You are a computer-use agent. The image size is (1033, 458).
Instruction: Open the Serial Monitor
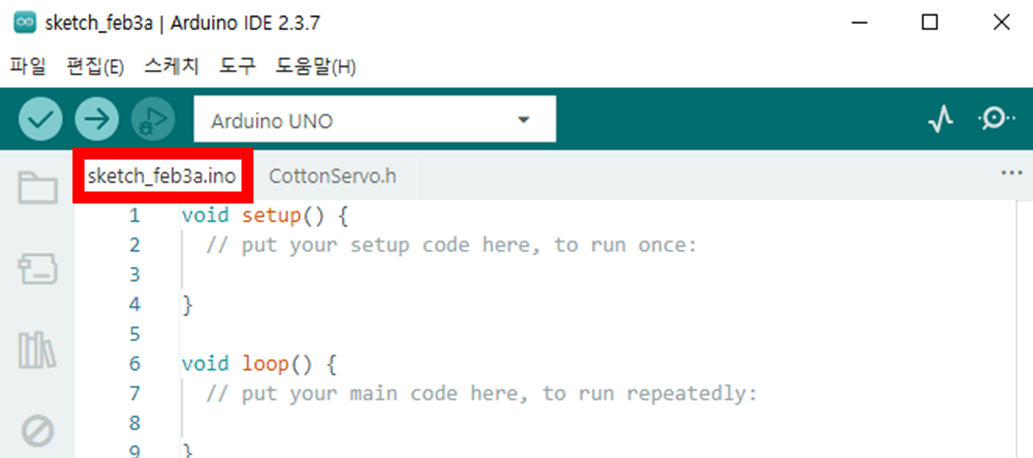tap(996, 120)
